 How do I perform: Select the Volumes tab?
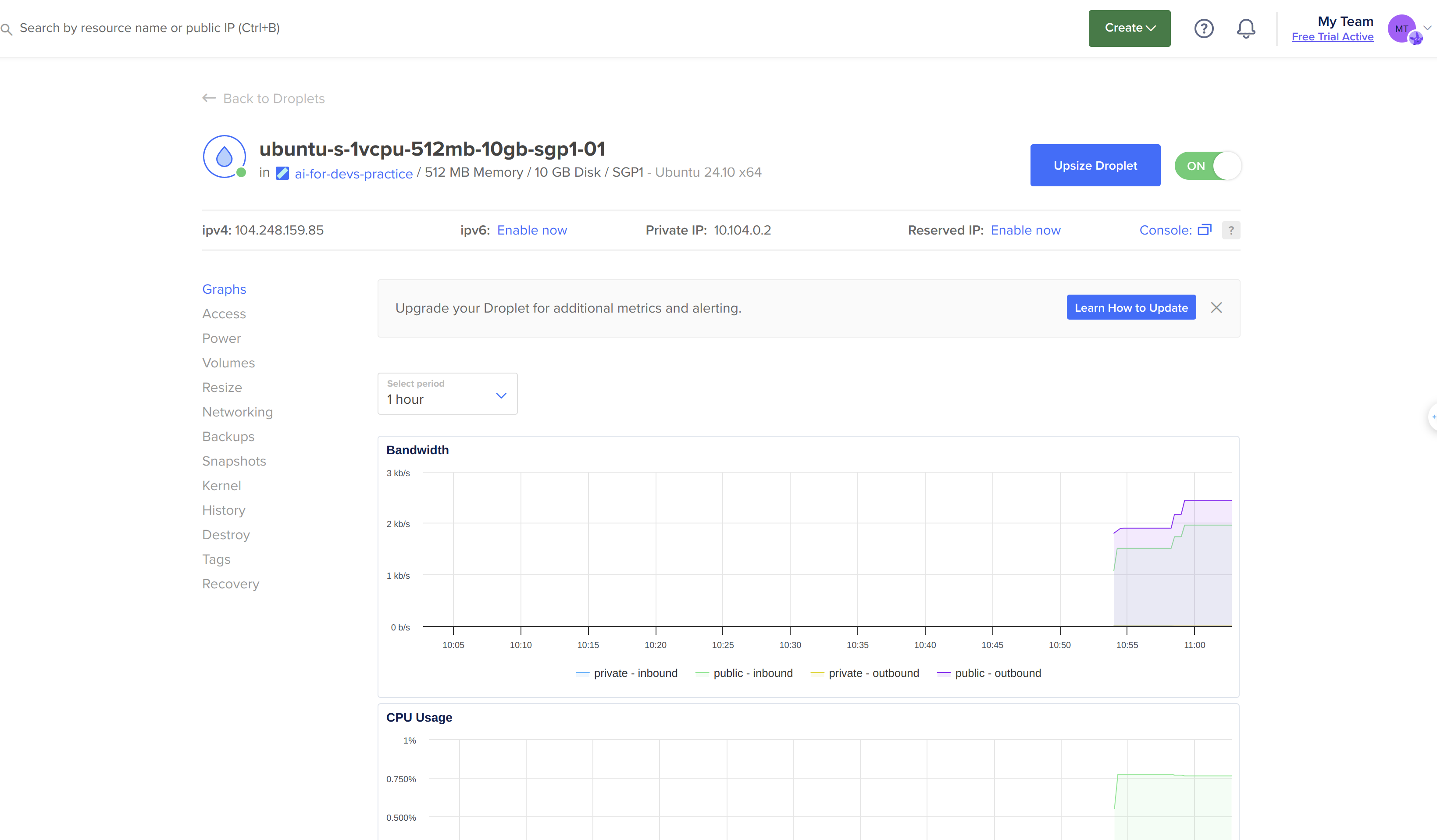click(228, 363)
